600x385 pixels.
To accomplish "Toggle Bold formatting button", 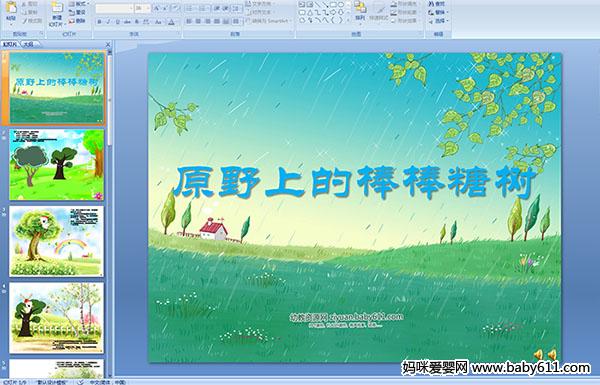I will [99, 22].
